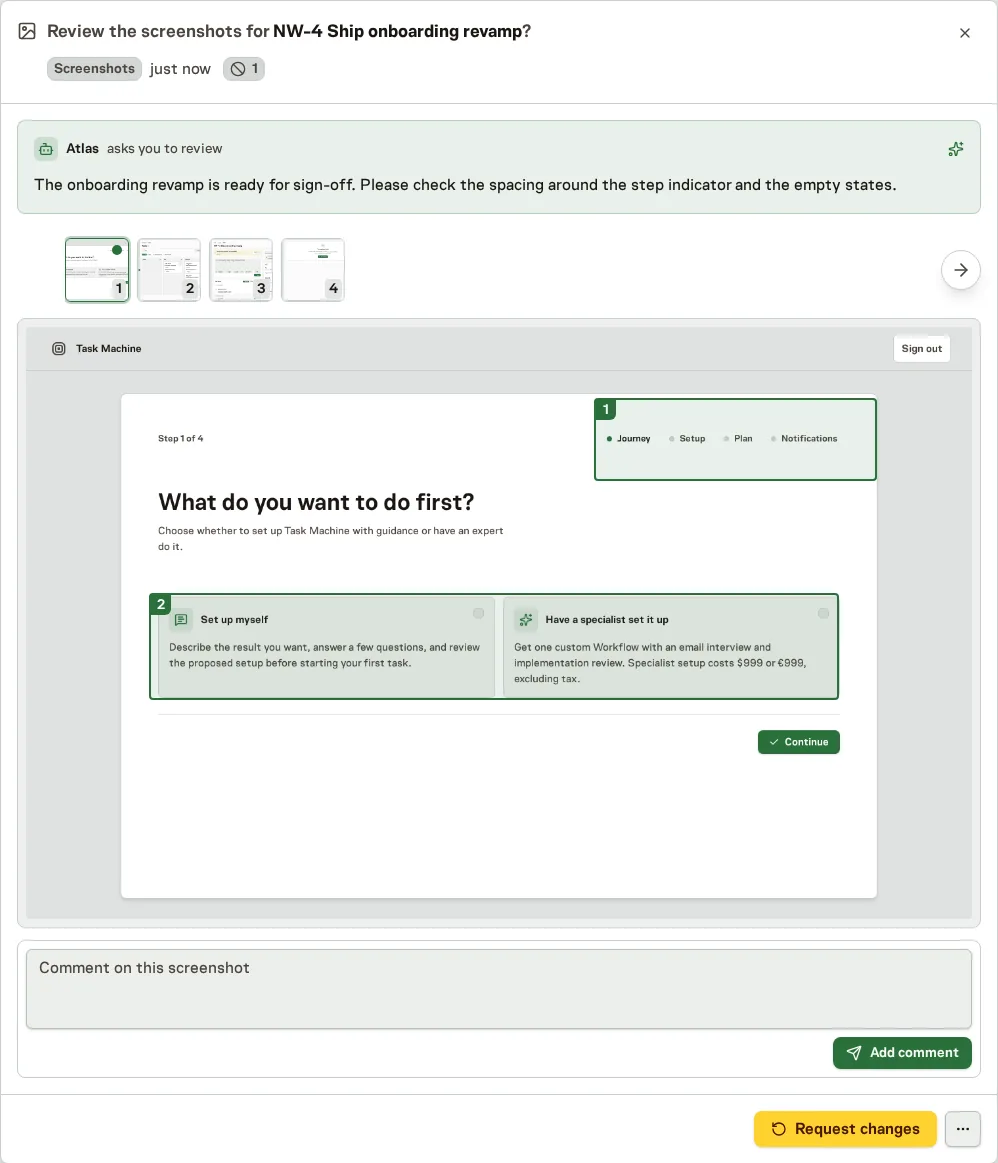Image resolution: width=998 pixels, height=1163 pixels.
Task: Click the sparkle icon in the Atlas message
Action: [956, 149]
